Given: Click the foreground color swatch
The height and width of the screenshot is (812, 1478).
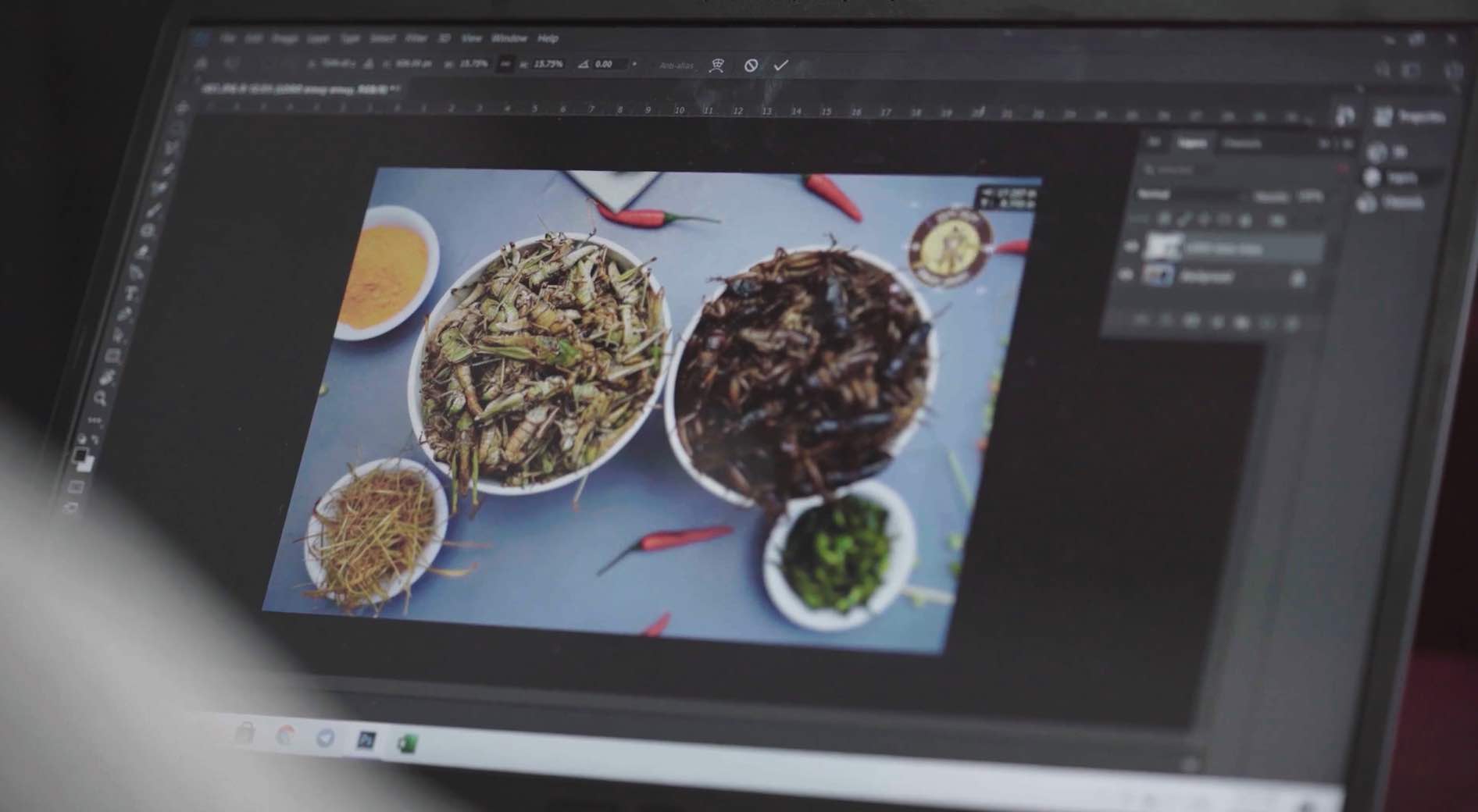Looking at the screenshot, I should [80, 454].
